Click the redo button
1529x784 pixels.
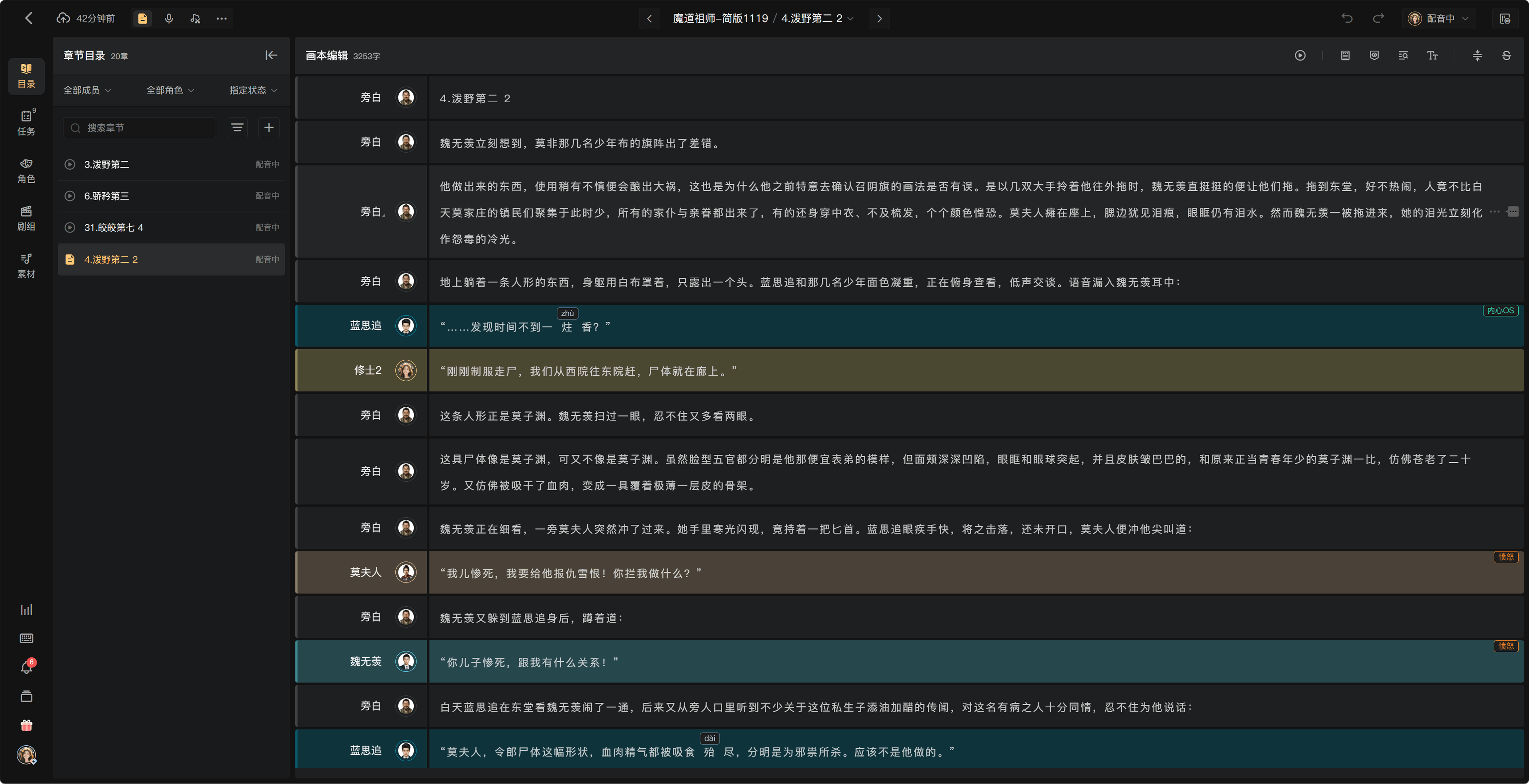click(1378, 18)
